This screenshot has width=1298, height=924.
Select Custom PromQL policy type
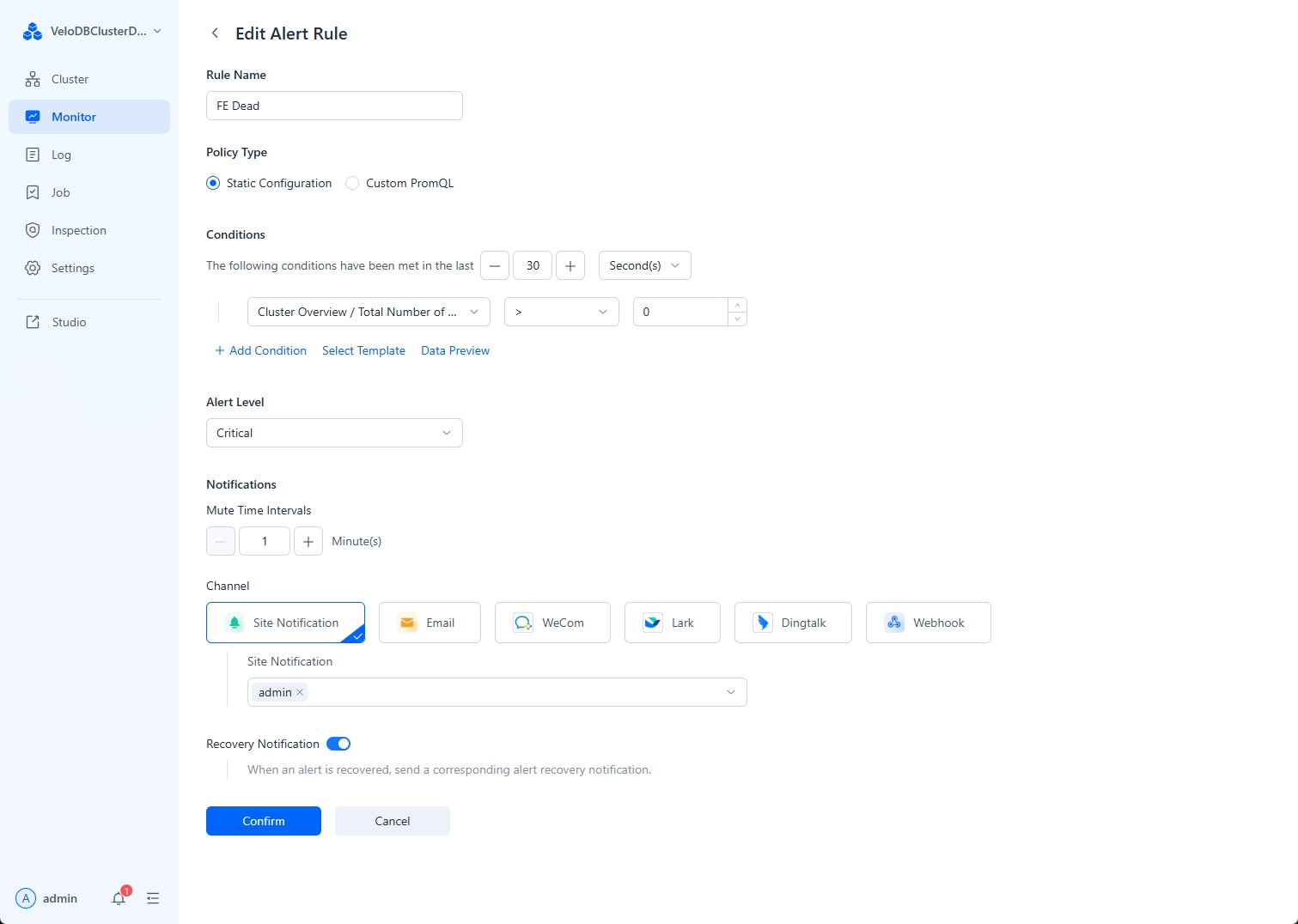click(x=352, y=183)
